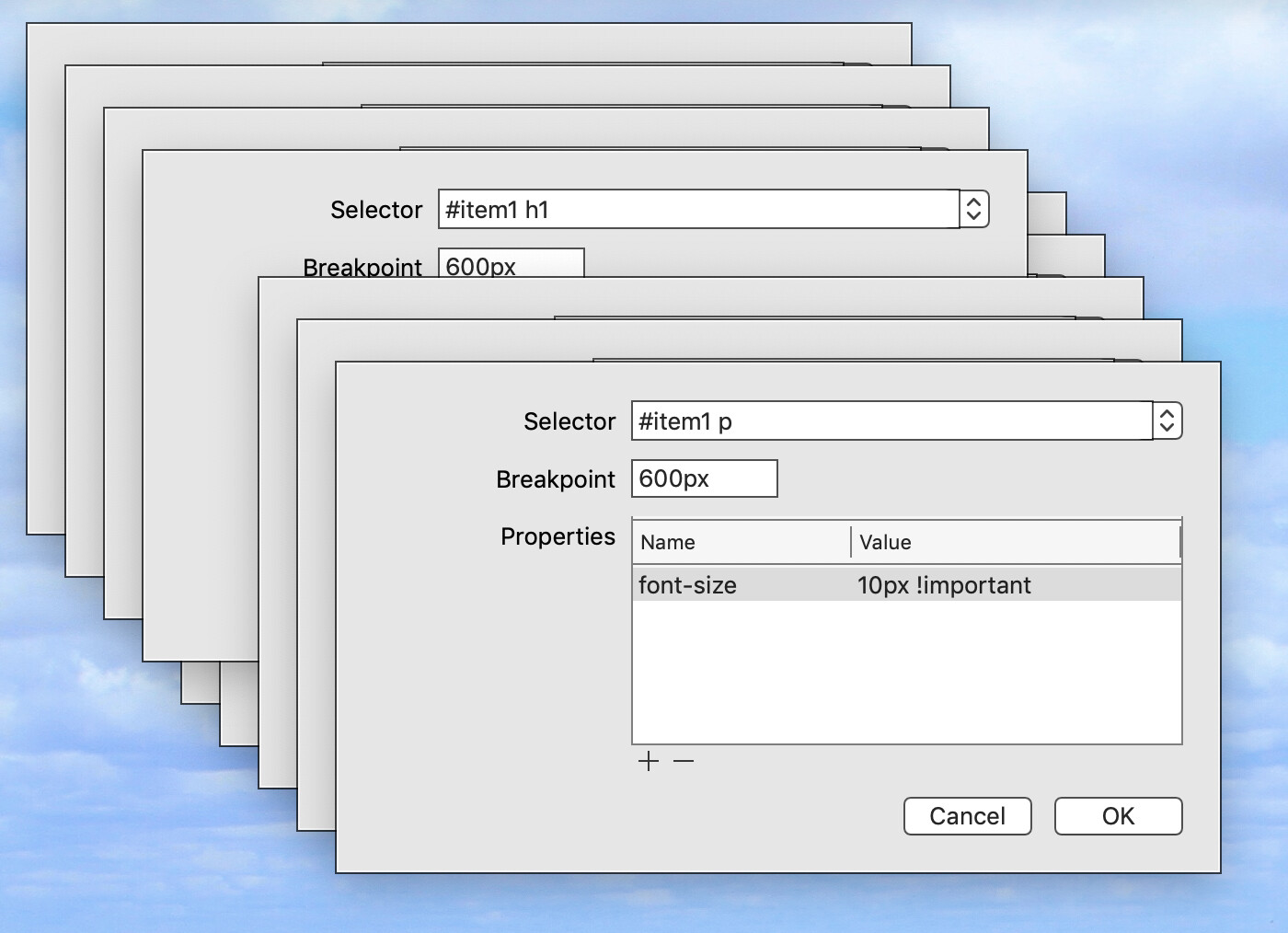Confirm the dialog with OK

[x=1118, y=816]
